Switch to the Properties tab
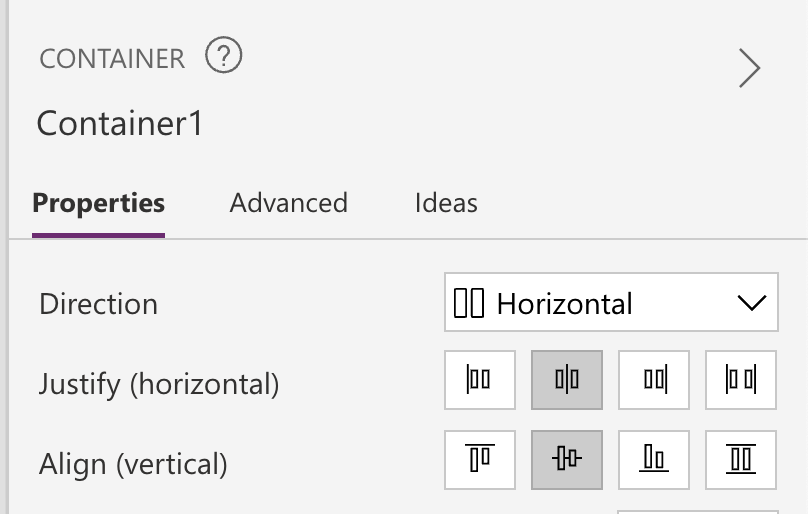 pos(98,203)
